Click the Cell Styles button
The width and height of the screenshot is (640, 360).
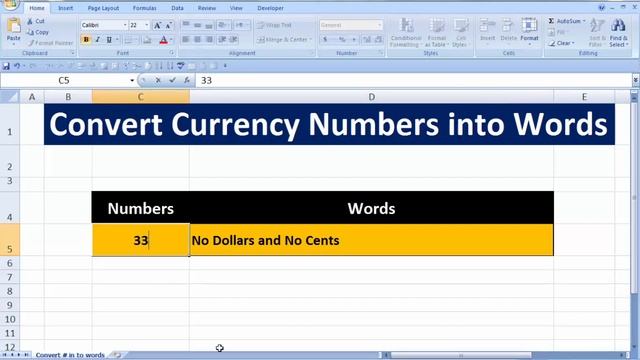click(460, 33)
